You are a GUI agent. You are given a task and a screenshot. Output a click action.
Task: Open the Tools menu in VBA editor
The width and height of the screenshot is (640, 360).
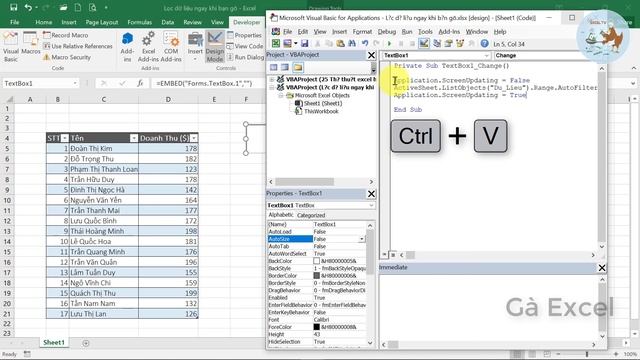(x=425, y=32)
